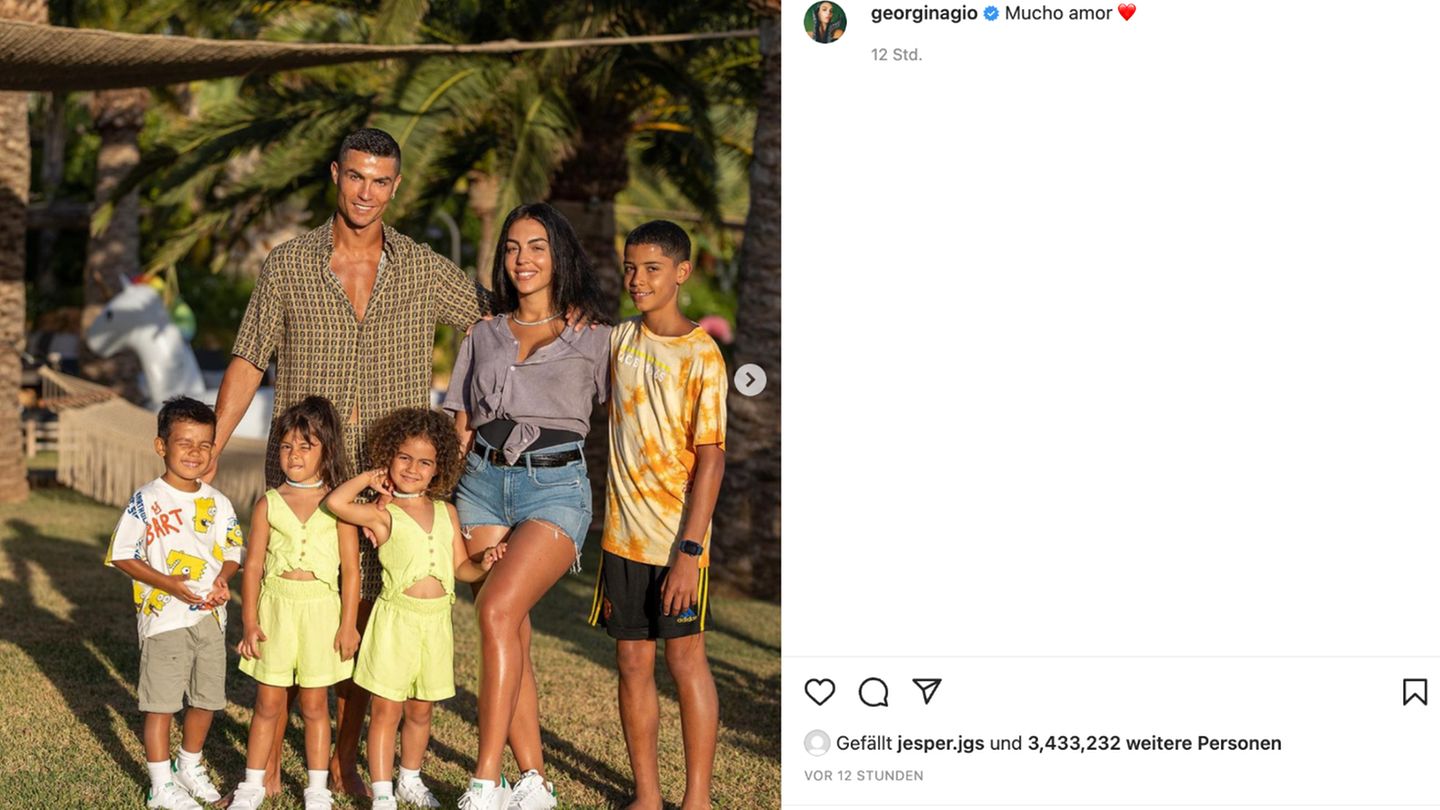Open the georginagio username link

(924, 13)
